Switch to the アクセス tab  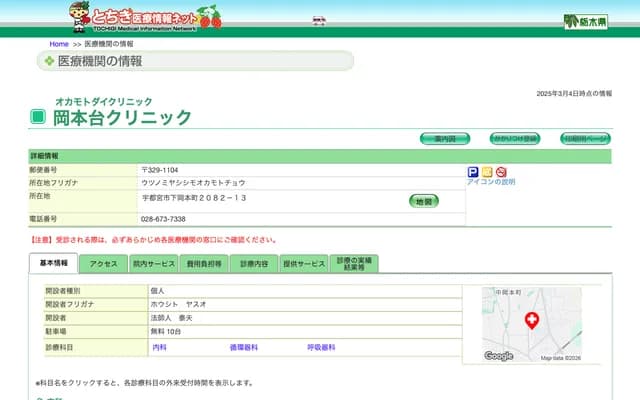coord(104,263)
